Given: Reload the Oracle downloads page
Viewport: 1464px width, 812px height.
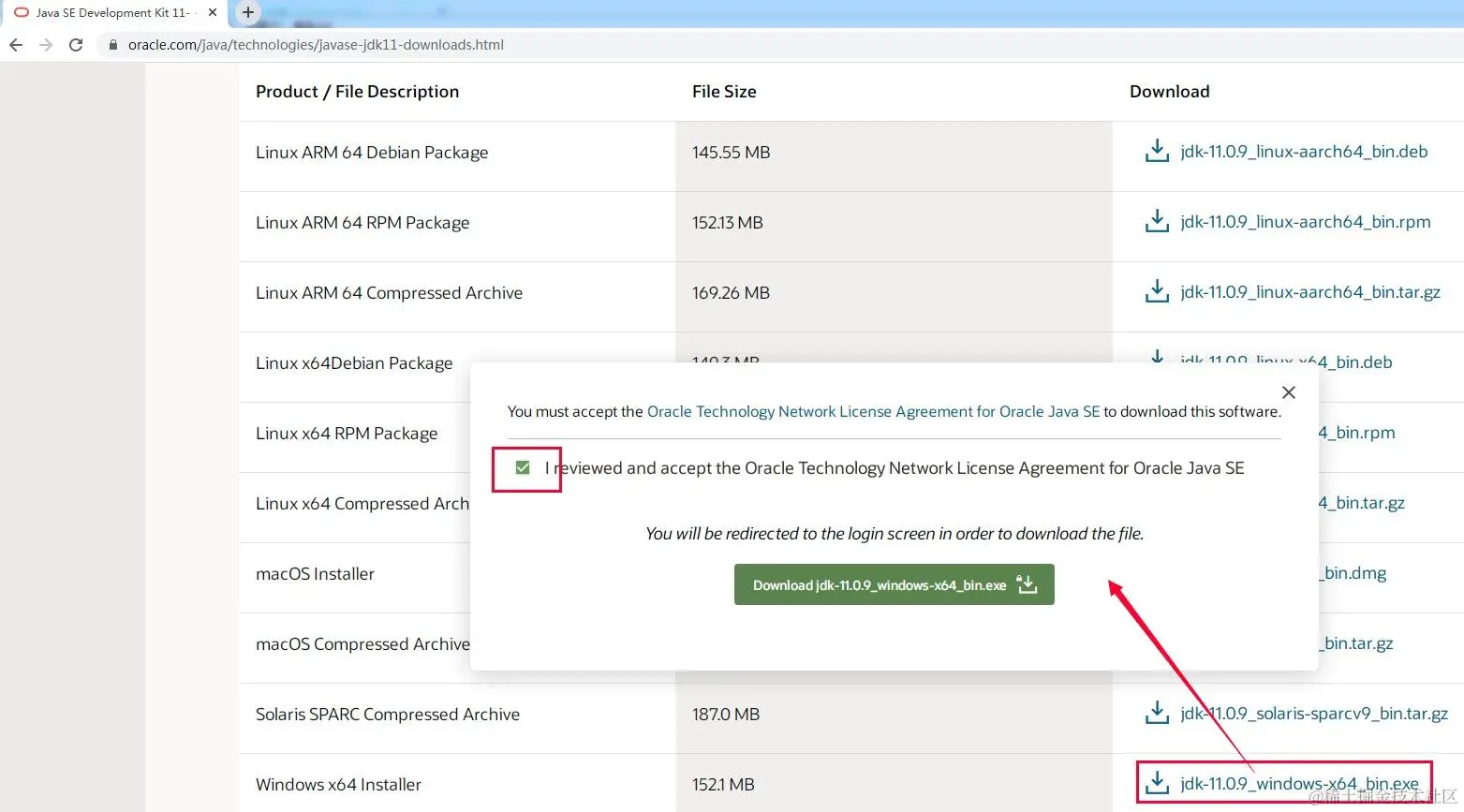Looking at the screenshot, I should (76, 45).
